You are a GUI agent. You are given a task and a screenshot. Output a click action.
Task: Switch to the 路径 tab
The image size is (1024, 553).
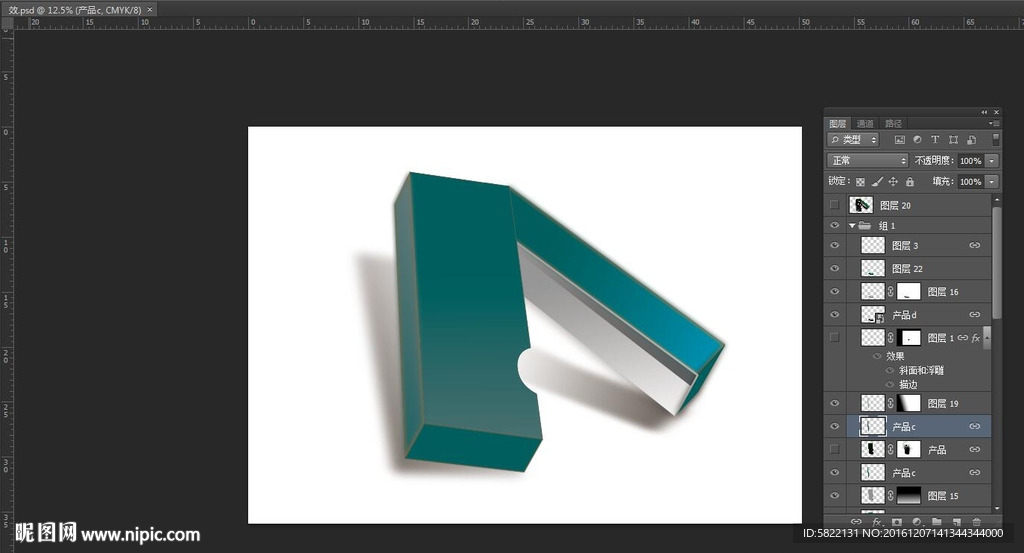pos(892,124)
